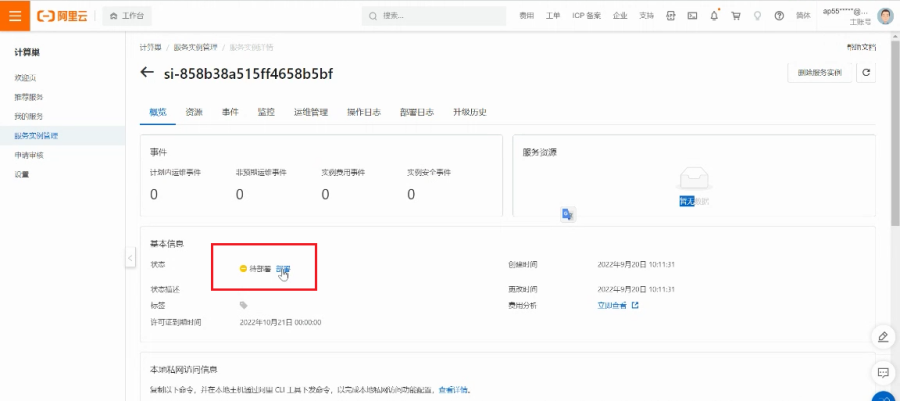Open the 支持 menu in the top bar
Viewport: 900px width, 401px height.
click(x=646, y=16)
